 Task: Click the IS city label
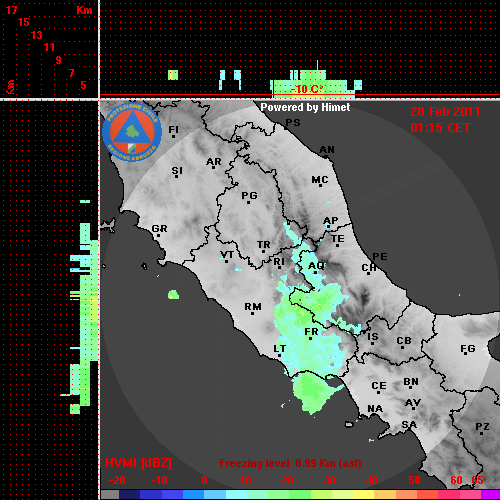(373, 336)
